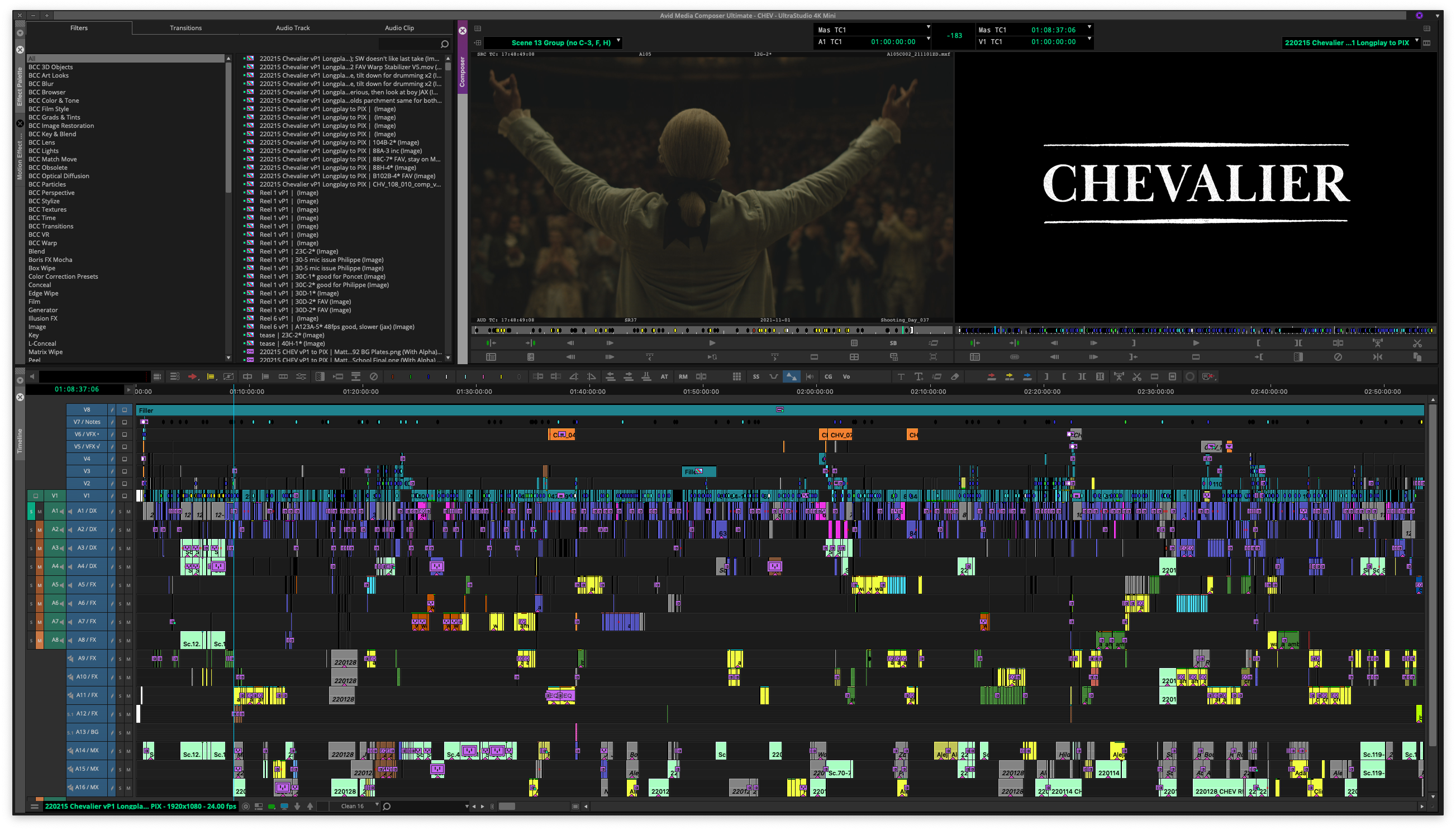Click the AT button in timeline toolbar
This screenshot has width=1456, height=830.
(x=664, y=376)
